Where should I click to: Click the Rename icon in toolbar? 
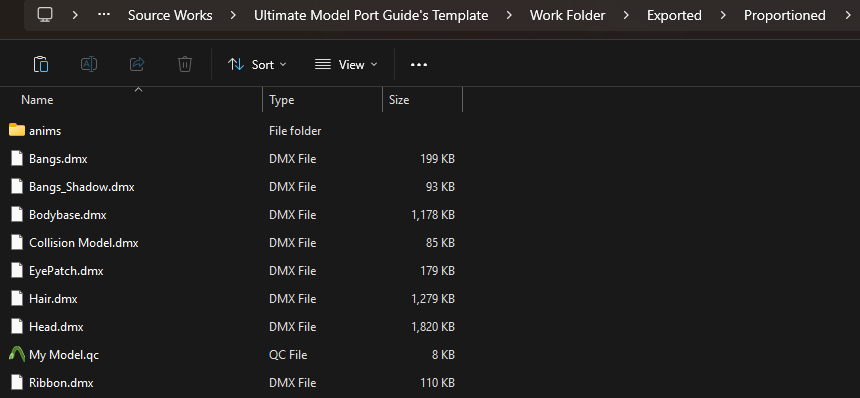(x=89, y=65)
